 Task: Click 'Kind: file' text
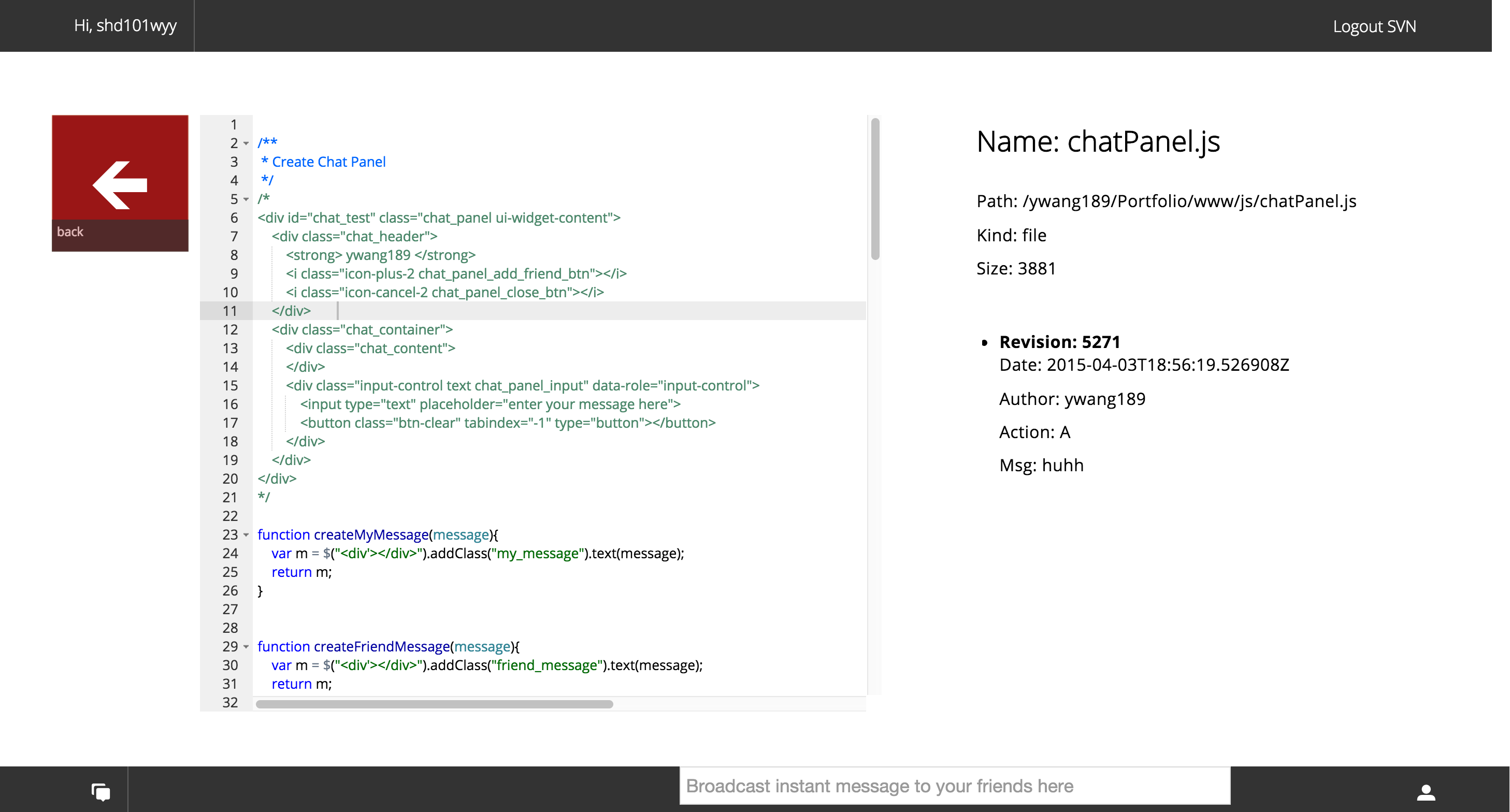[x=1011, y=235]
